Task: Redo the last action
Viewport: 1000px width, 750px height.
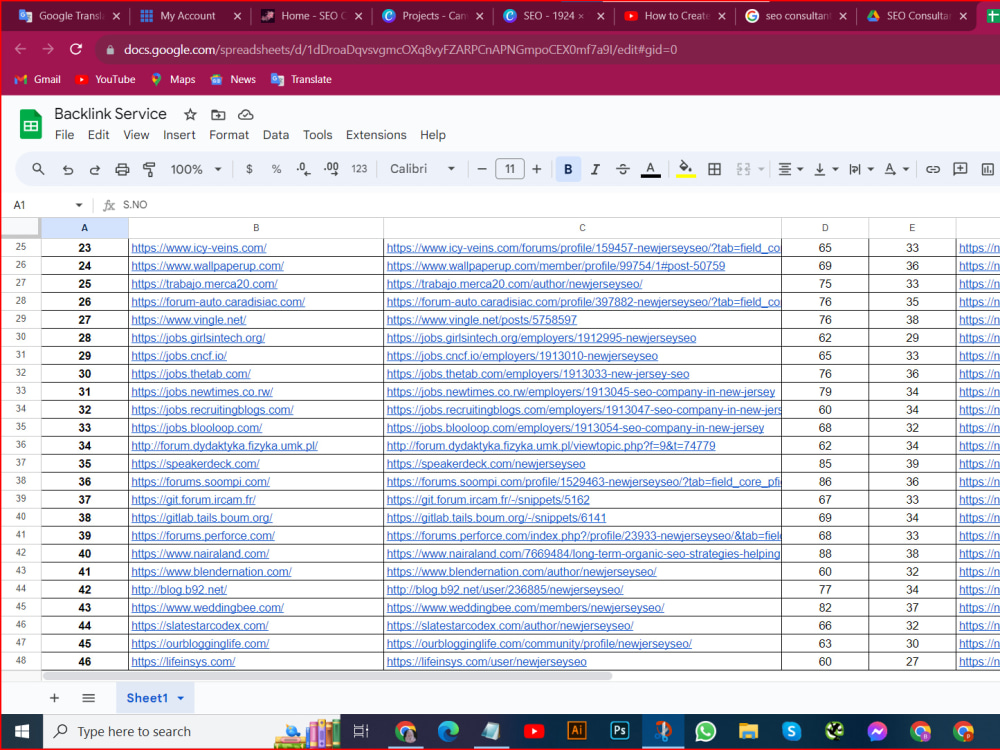Action: [94, 169]
